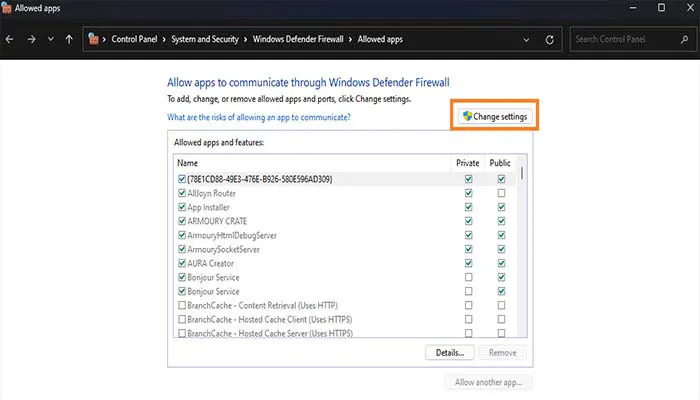Enable BranchCache Hosted Cache Client name checkbox
This screenshot has width=700, height=400.
pos(182,319)
